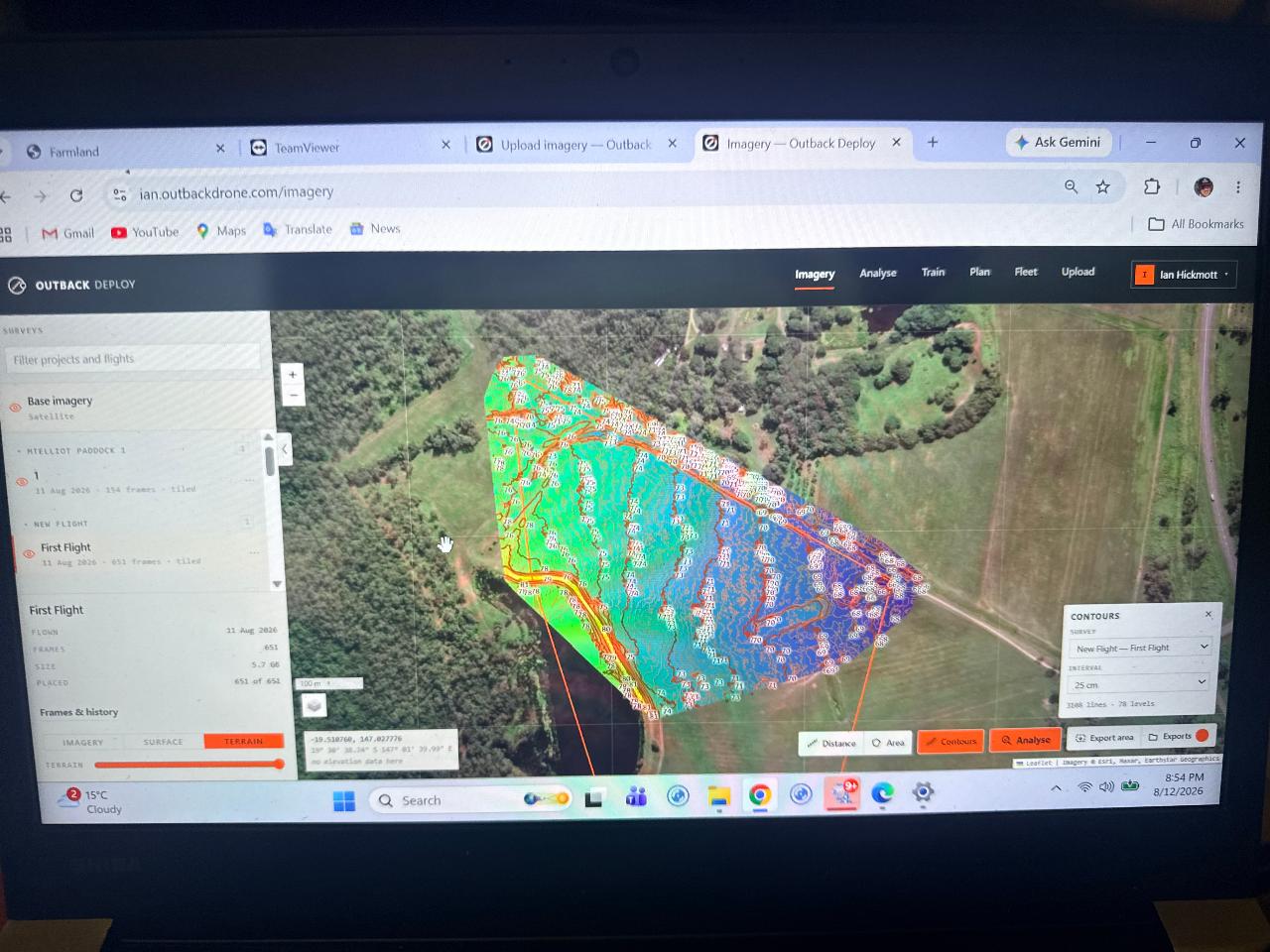Activate the Area measure tool

[888, 742]
